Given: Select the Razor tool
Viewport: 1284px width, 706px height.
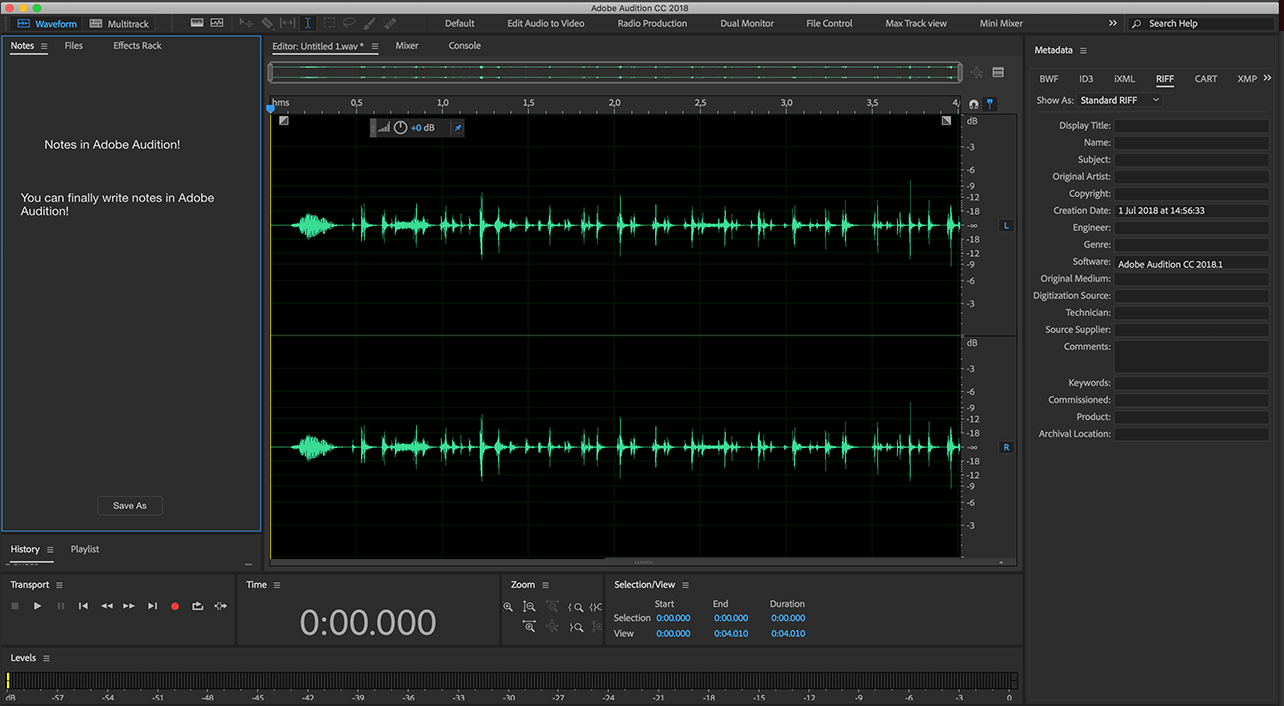Looking at the screenshot, I should click(x=267, y=23).
